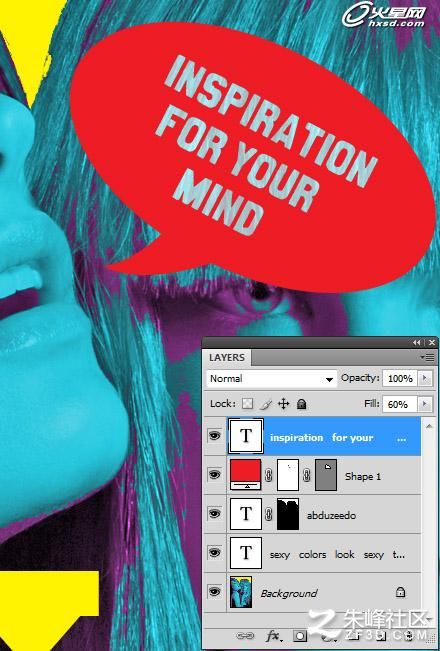
Task: Close the Layers panel
Action: tap(432, 343)
